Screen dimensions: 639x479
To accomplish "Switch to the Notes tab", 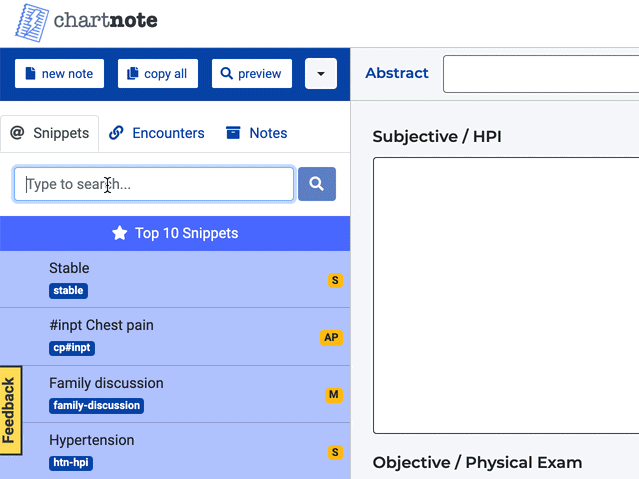I will [257, 133].
